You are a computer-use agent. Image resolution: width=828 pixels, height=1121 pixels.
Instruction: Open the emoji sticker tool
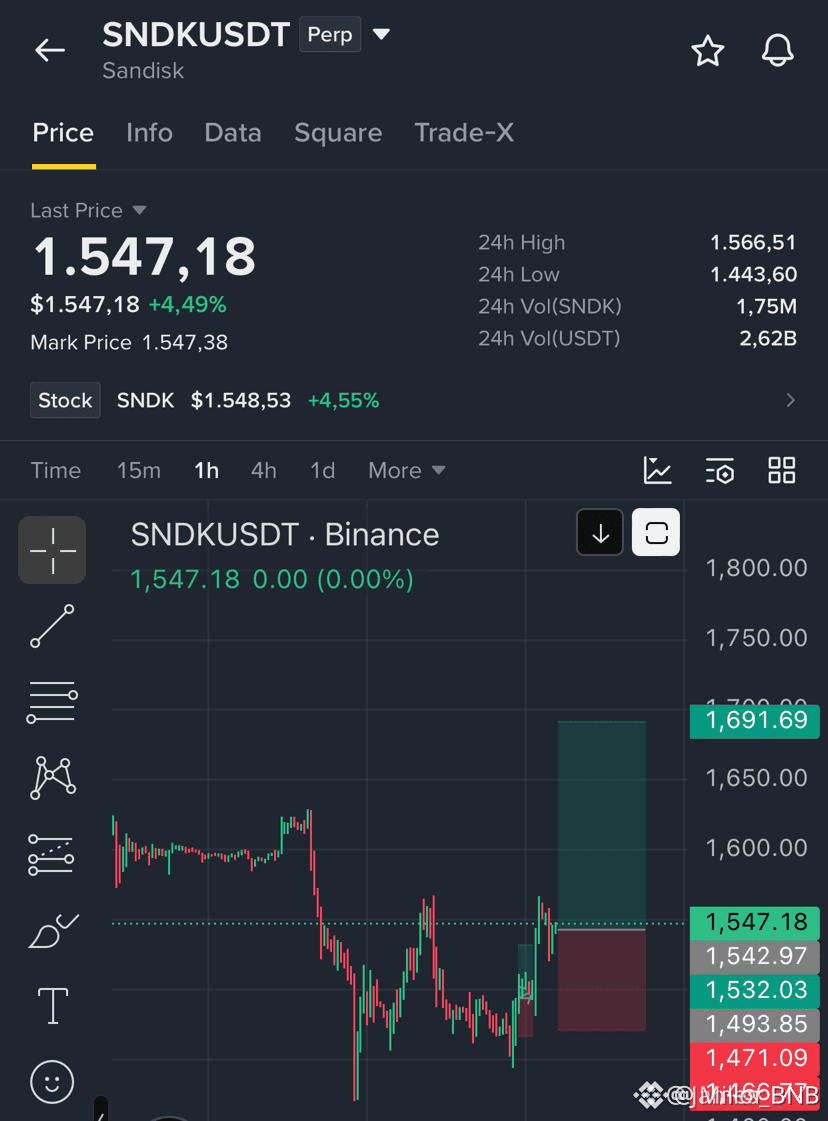point(52,1082)
